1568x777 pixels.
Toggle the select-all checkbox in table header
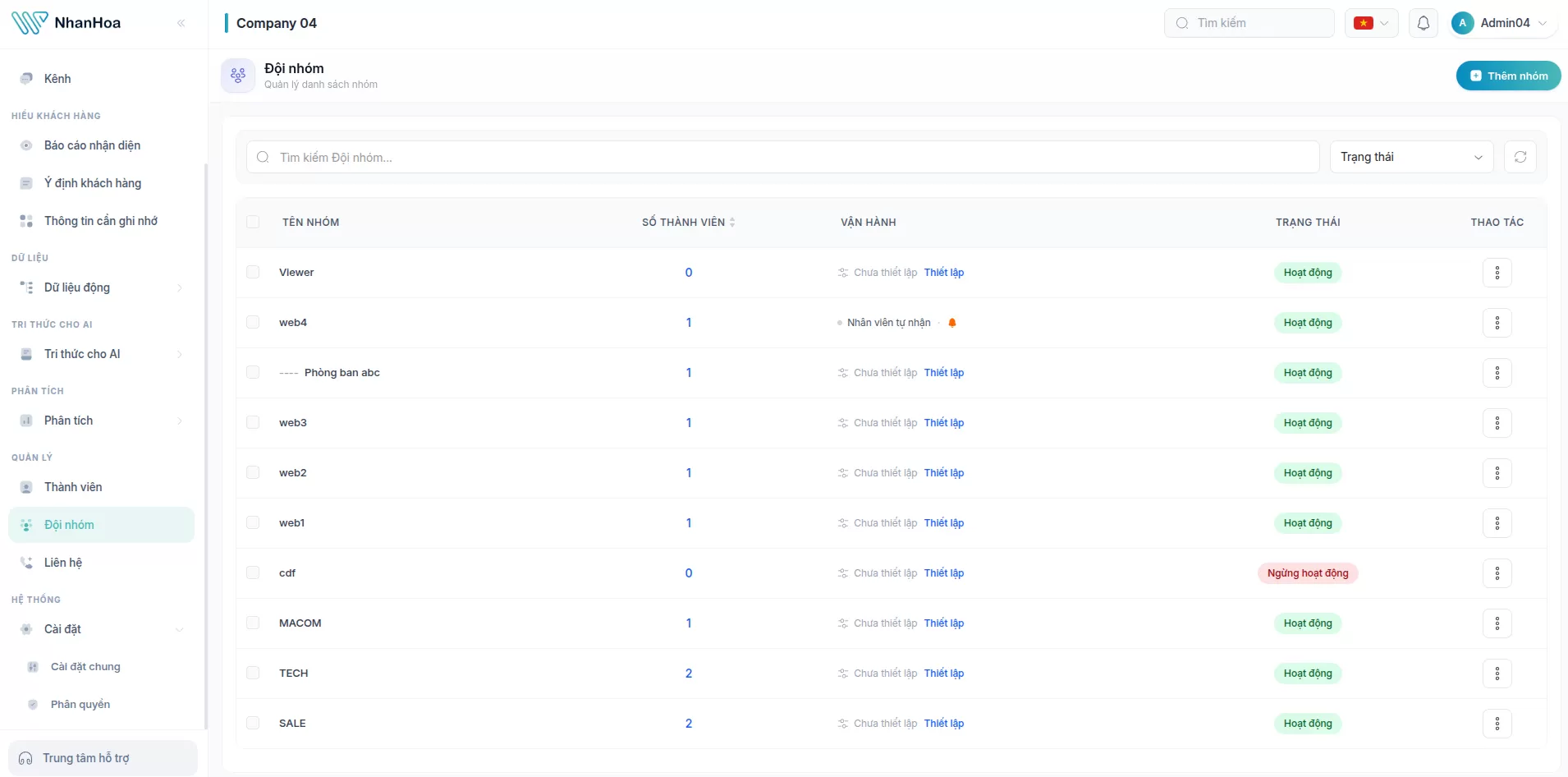(x=253, y=222)
